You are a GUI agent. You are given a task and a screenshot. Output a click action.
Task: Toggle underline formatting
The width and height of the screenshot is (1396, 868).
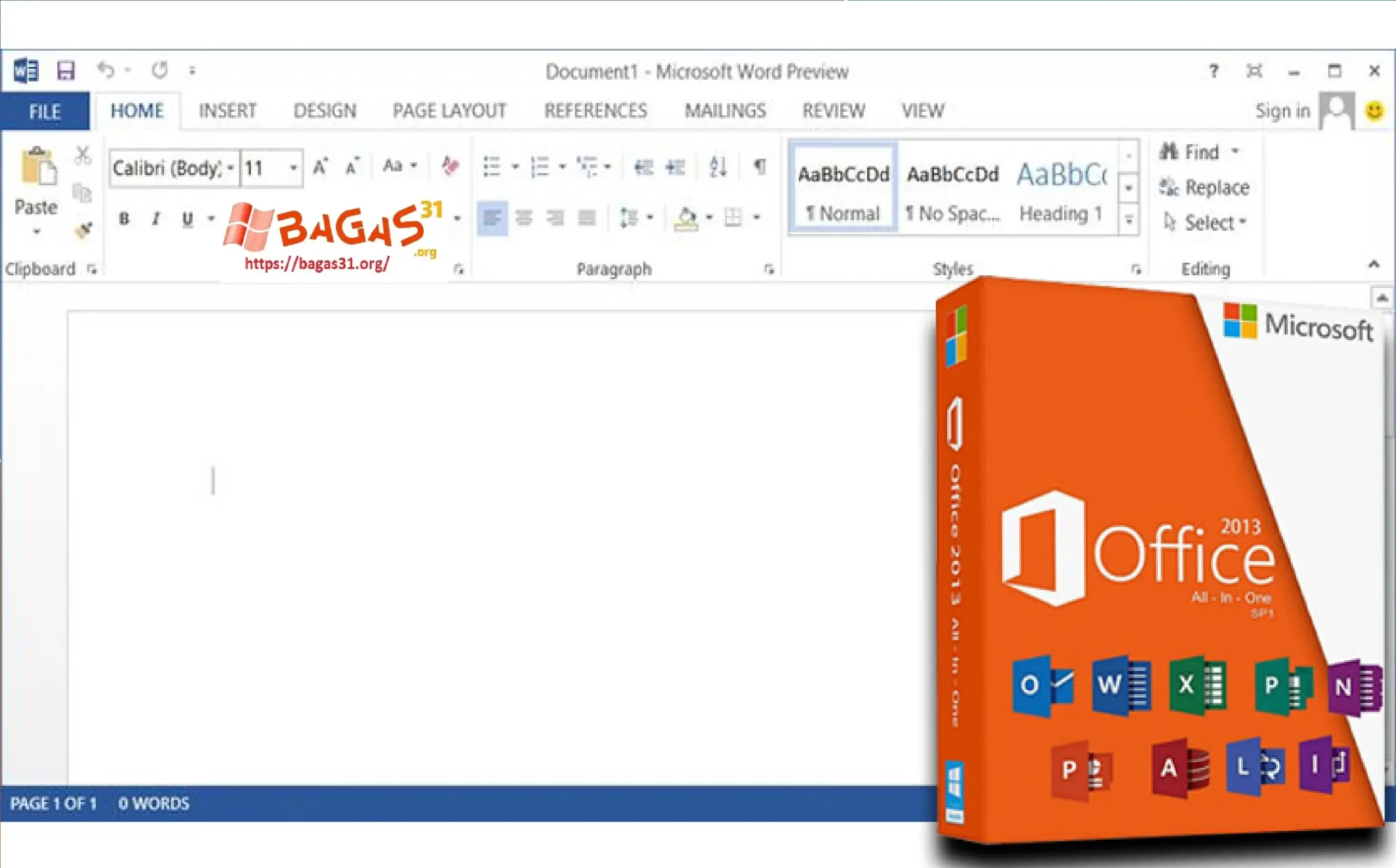186,219
